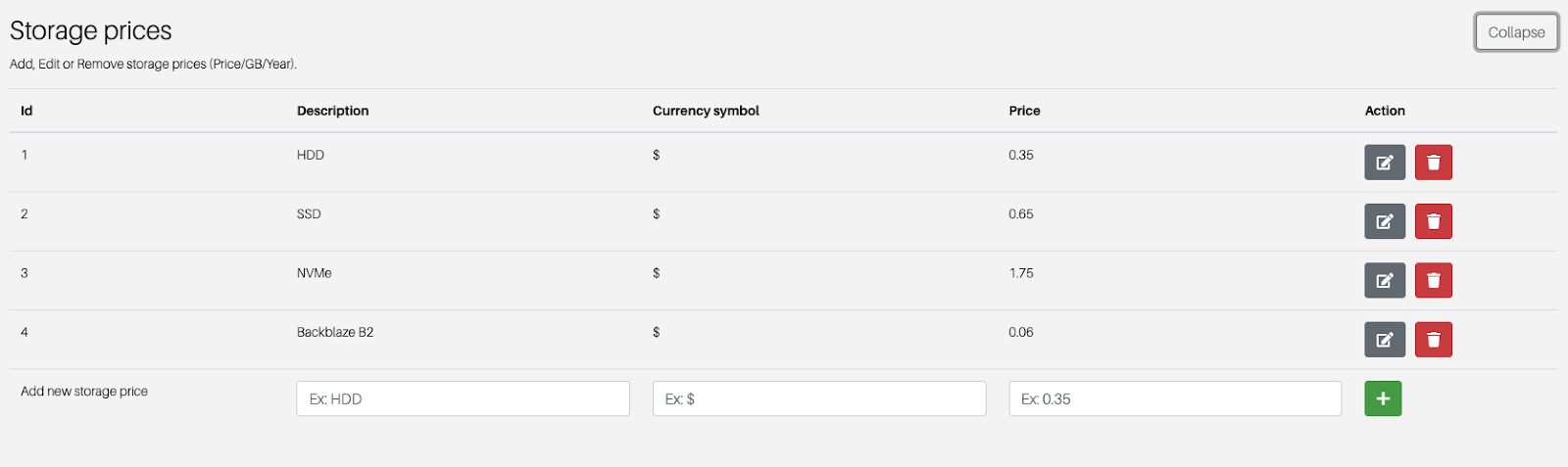Delete the Backblaze B2 price row
This screenshot has height=467, width=1568.
click(x=1434, y=340)
